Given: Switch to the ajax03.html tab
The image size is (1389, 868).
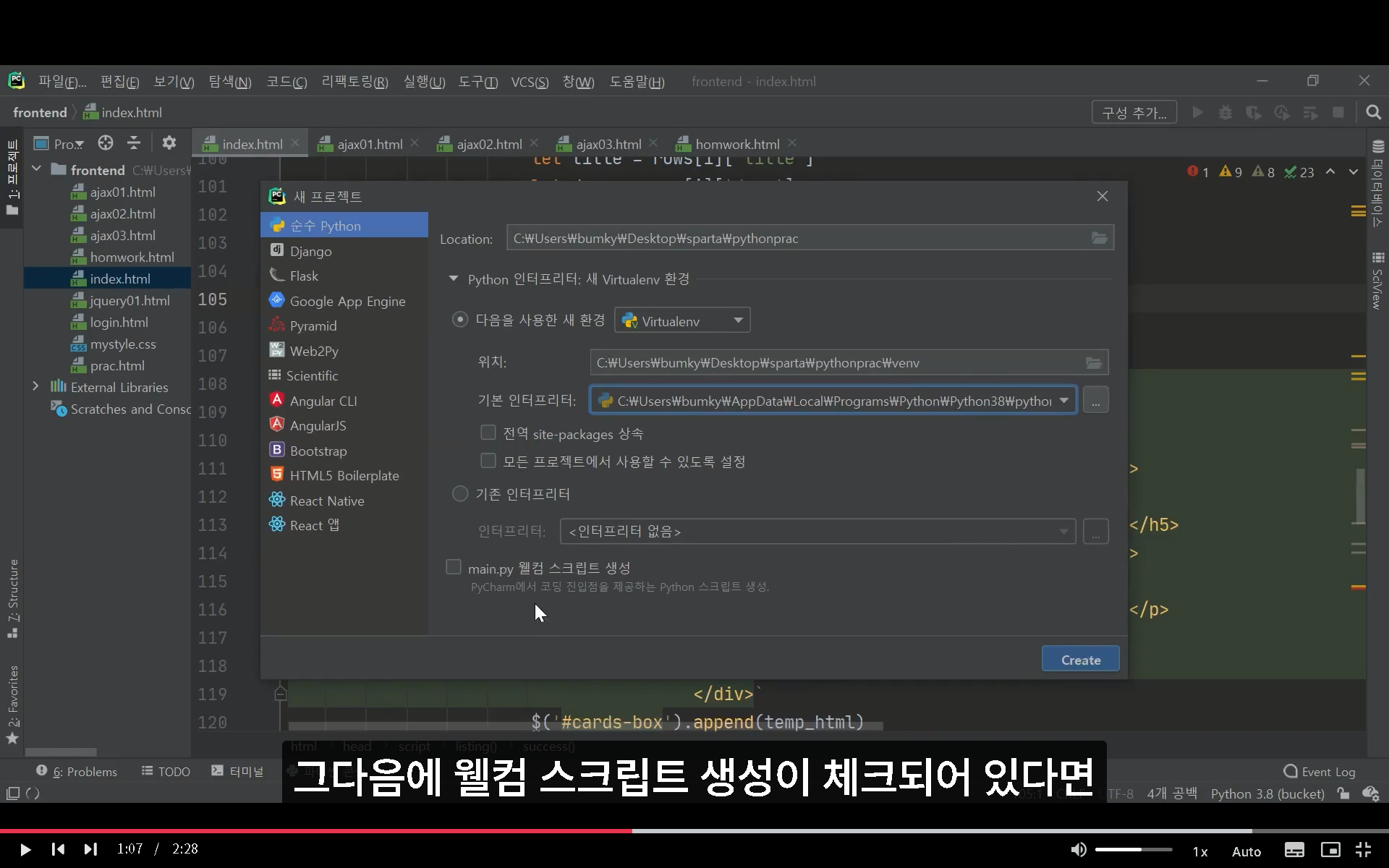Looking at the screenshot, I should (x=608, y=144).
